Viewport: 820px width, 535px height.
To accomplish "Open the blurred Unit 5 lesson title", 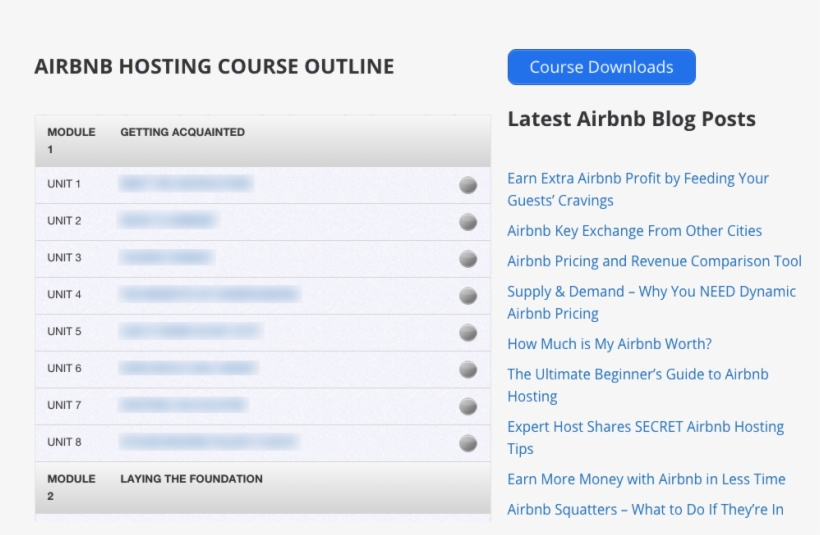I will (190, 331).
